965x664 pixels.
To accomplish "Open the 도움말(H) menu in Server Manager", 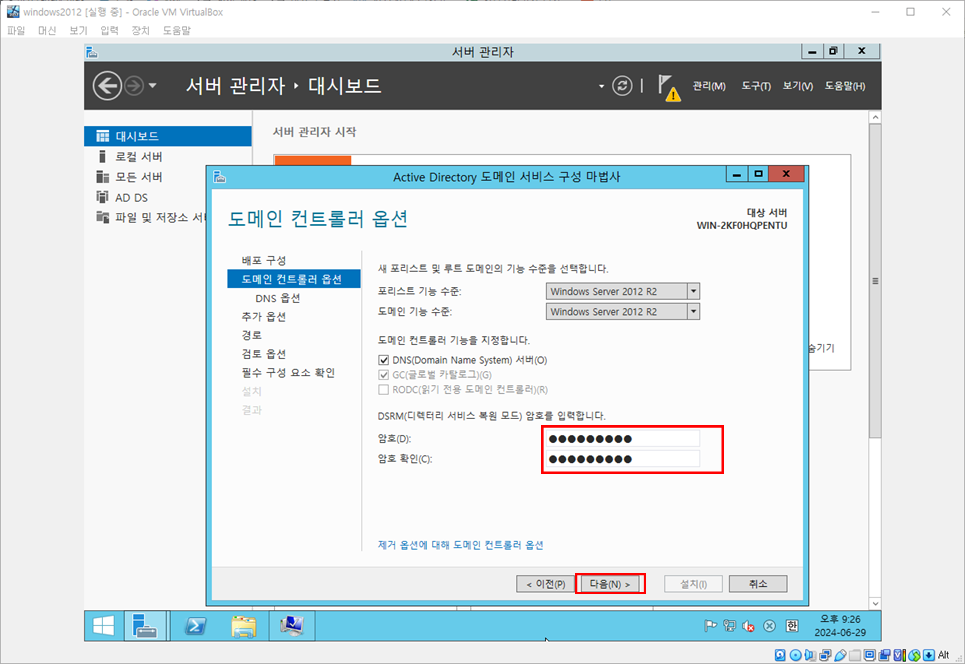I will pos(845,86).
